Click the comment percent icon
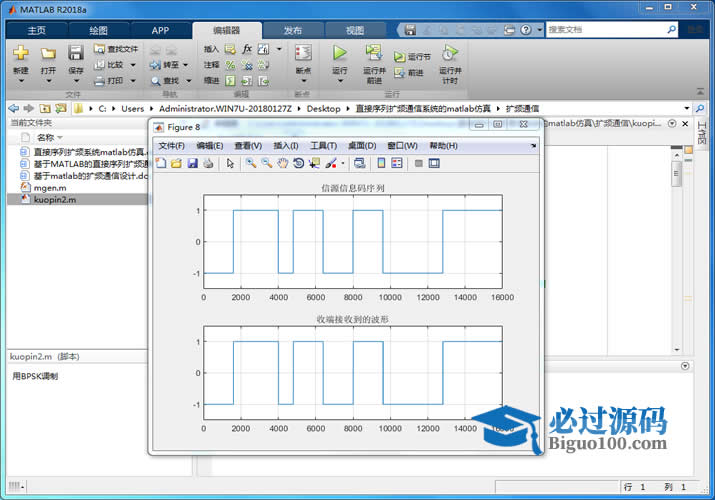Screen dimensions: 715x500 (x=231, y=65)
